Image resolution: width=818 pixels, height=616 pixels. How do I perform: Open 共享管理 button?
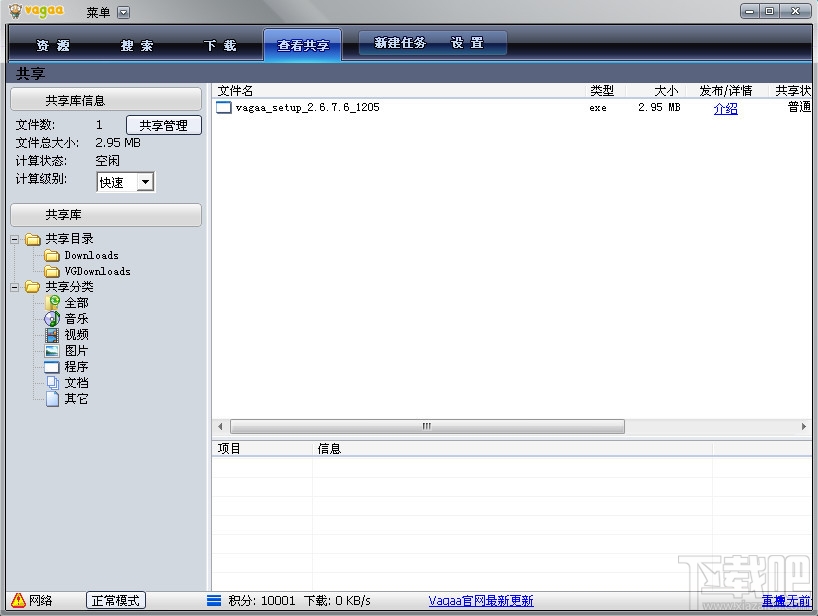[x=164, y=125]
